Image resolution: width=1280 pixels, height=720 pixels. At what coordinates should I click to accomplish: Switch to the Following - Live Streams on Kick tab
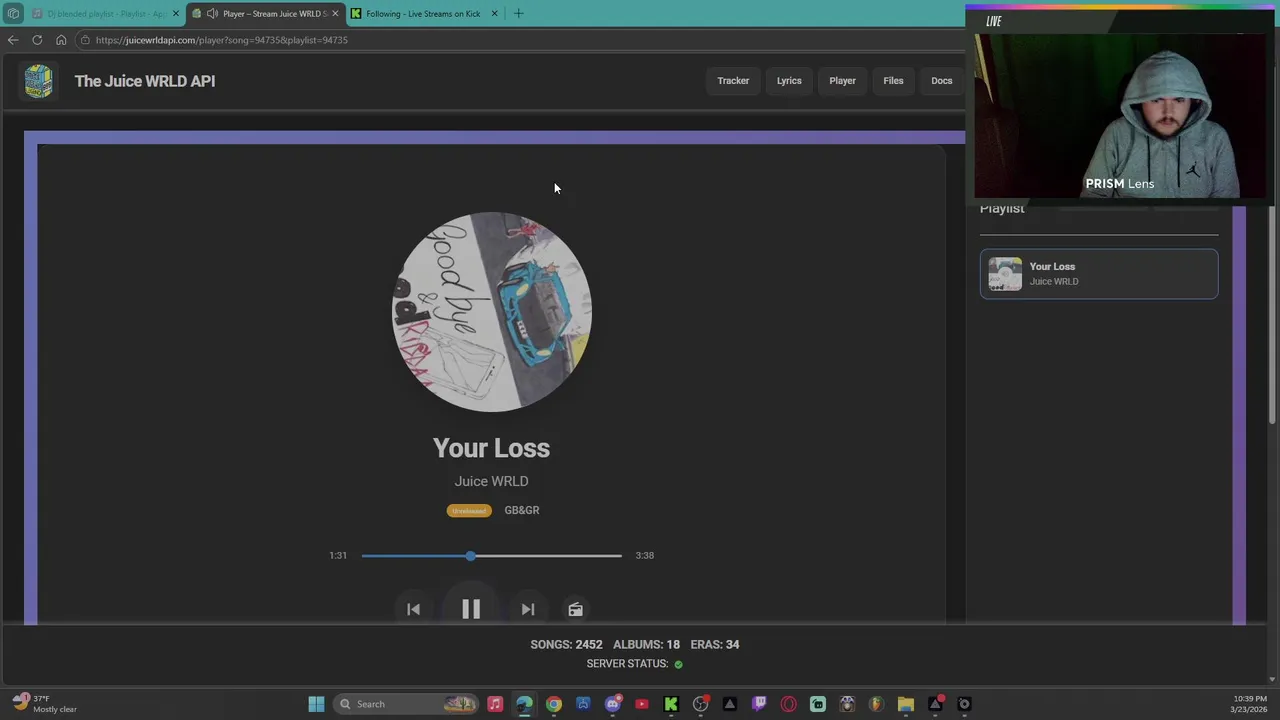[423, 13]
